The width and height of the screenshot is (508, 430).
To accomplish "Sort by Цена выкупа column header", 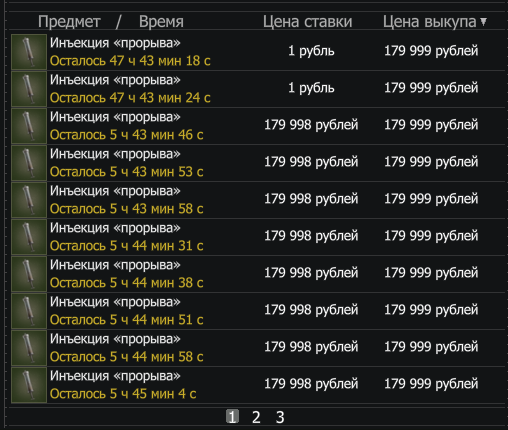I will click(x=429, y=22).
